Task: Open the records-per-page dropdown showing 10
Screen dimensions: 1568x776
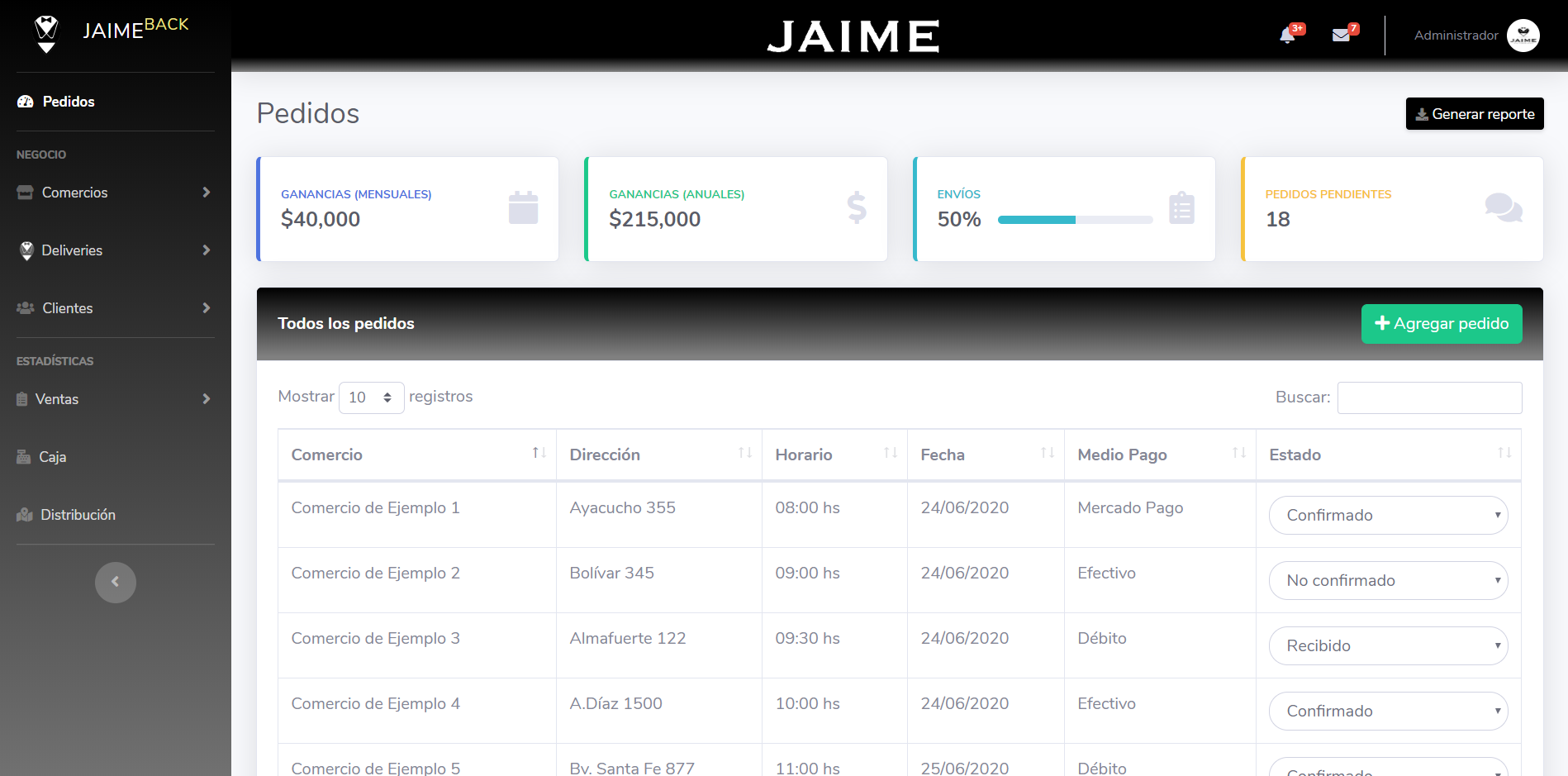Action: 371,398
